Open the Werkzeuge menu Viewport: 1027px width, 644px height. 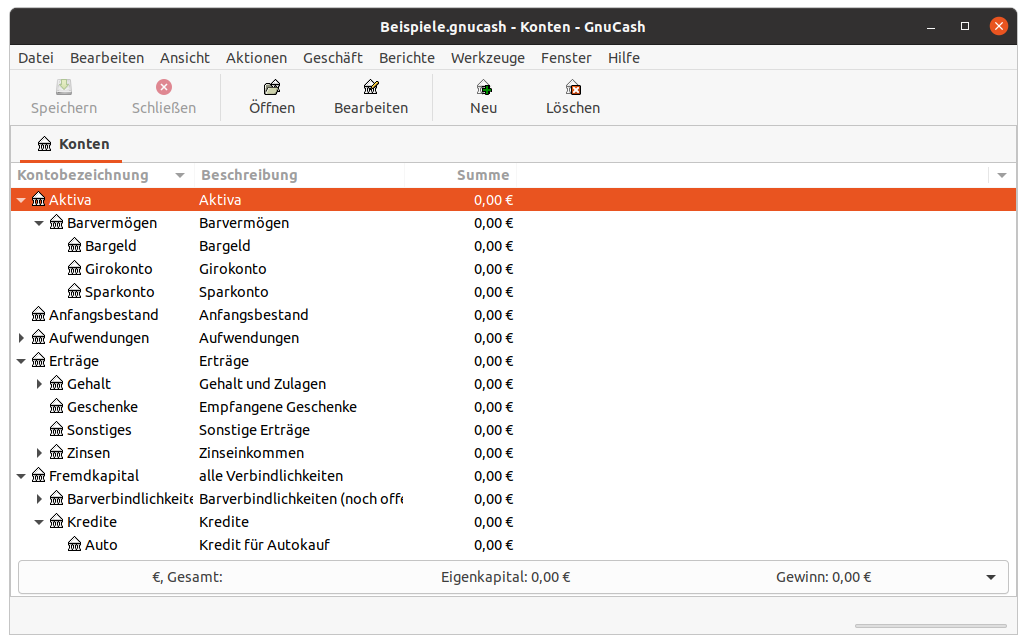tap(487, 58)
